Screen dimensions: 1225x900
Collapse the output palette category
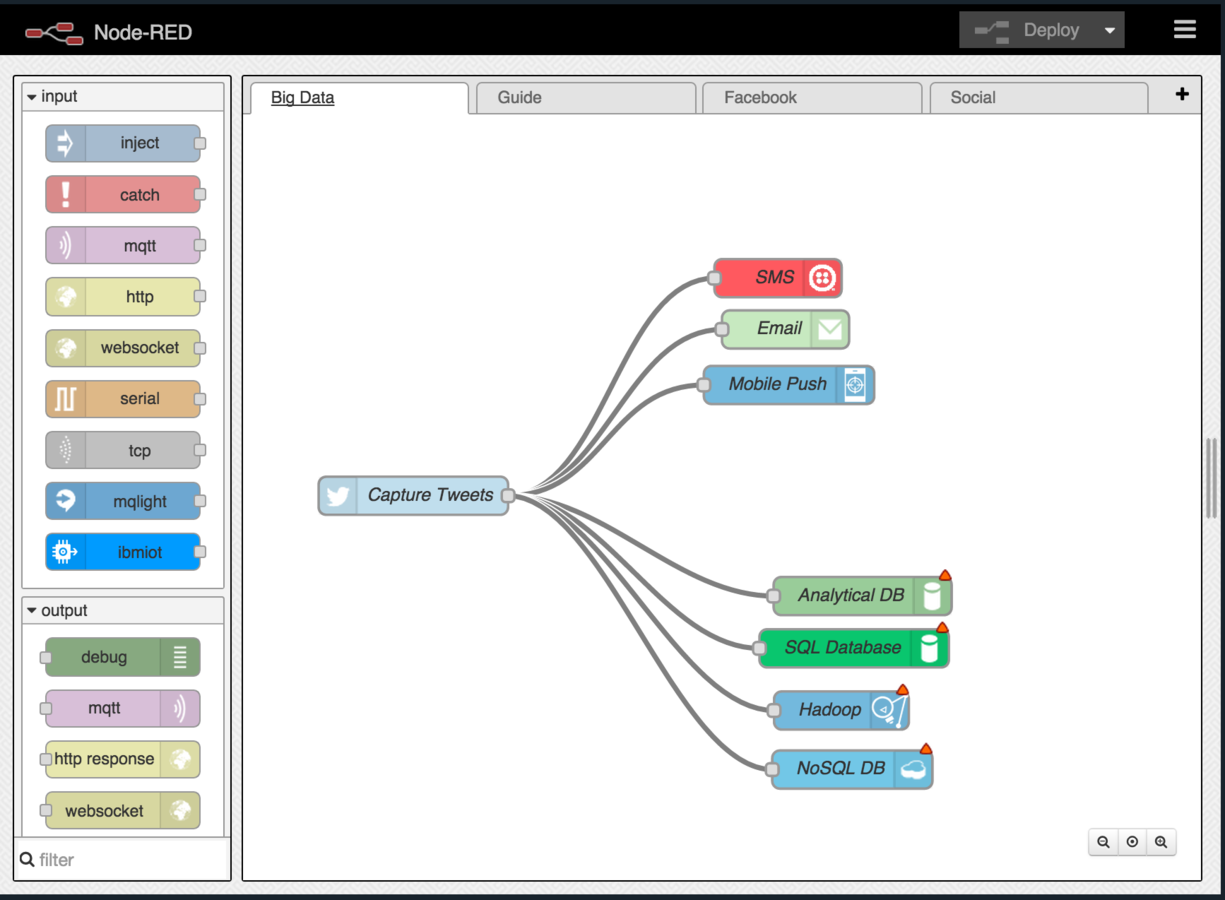click(123, 611)
